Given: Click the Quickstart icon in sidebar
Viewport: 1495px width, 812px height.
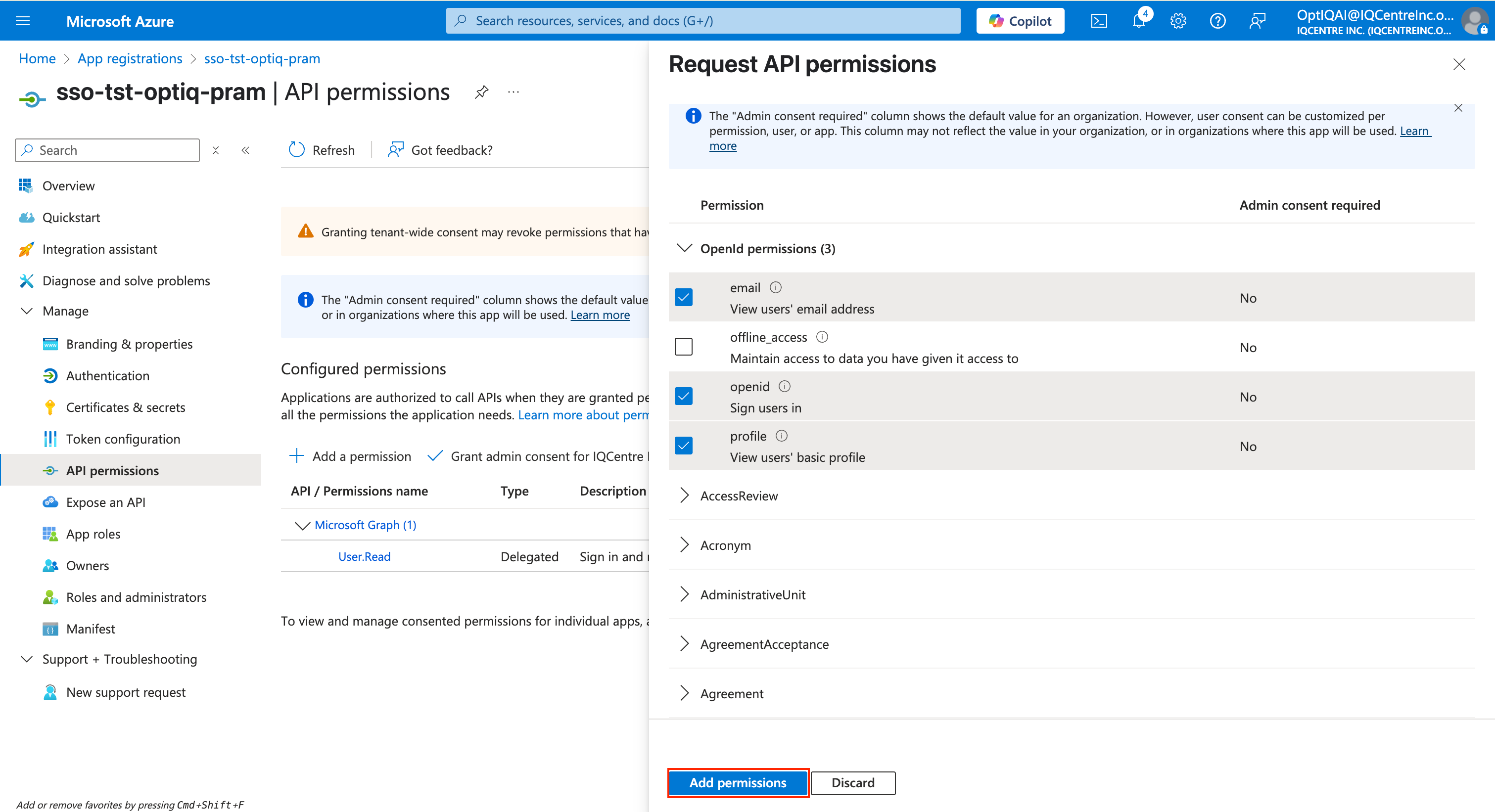Looking at the screenshot, I should tap(26, 218).
